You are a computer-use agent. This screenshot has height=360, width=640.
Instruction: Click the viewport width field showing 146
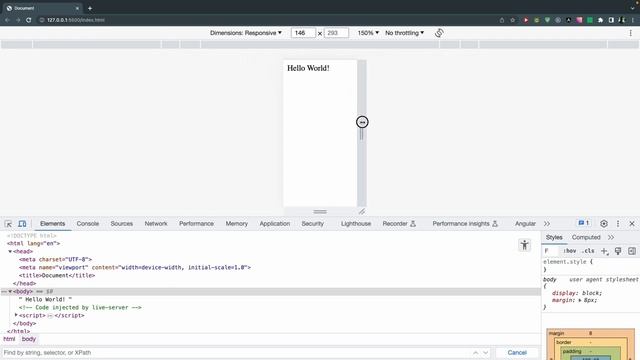303,33
